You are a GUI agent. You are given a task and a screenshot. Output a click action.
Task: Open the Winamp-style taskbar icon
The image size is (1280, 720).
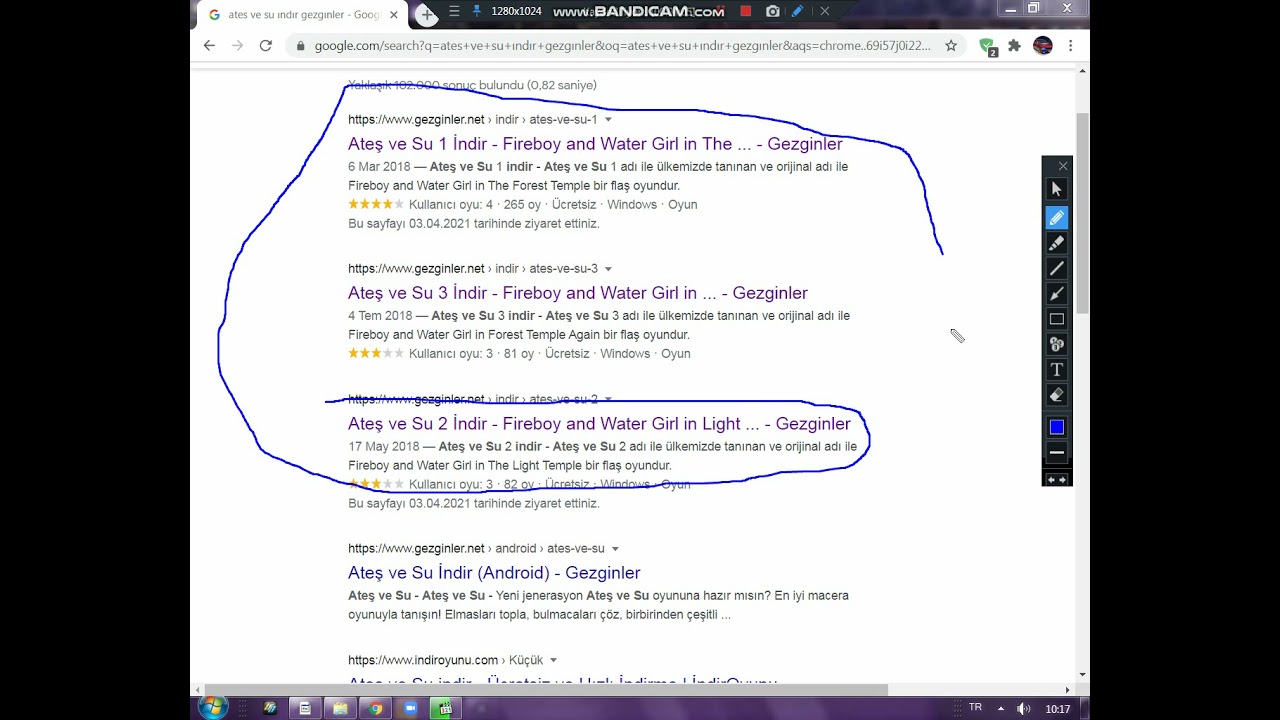coord(270,708)
